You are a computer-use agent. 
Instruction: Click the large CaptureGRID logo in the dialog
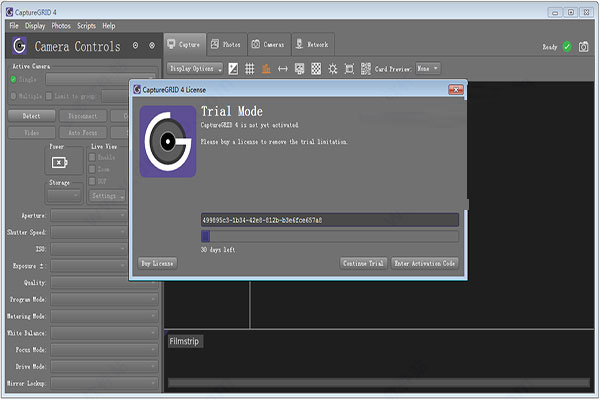click(168, 142)
